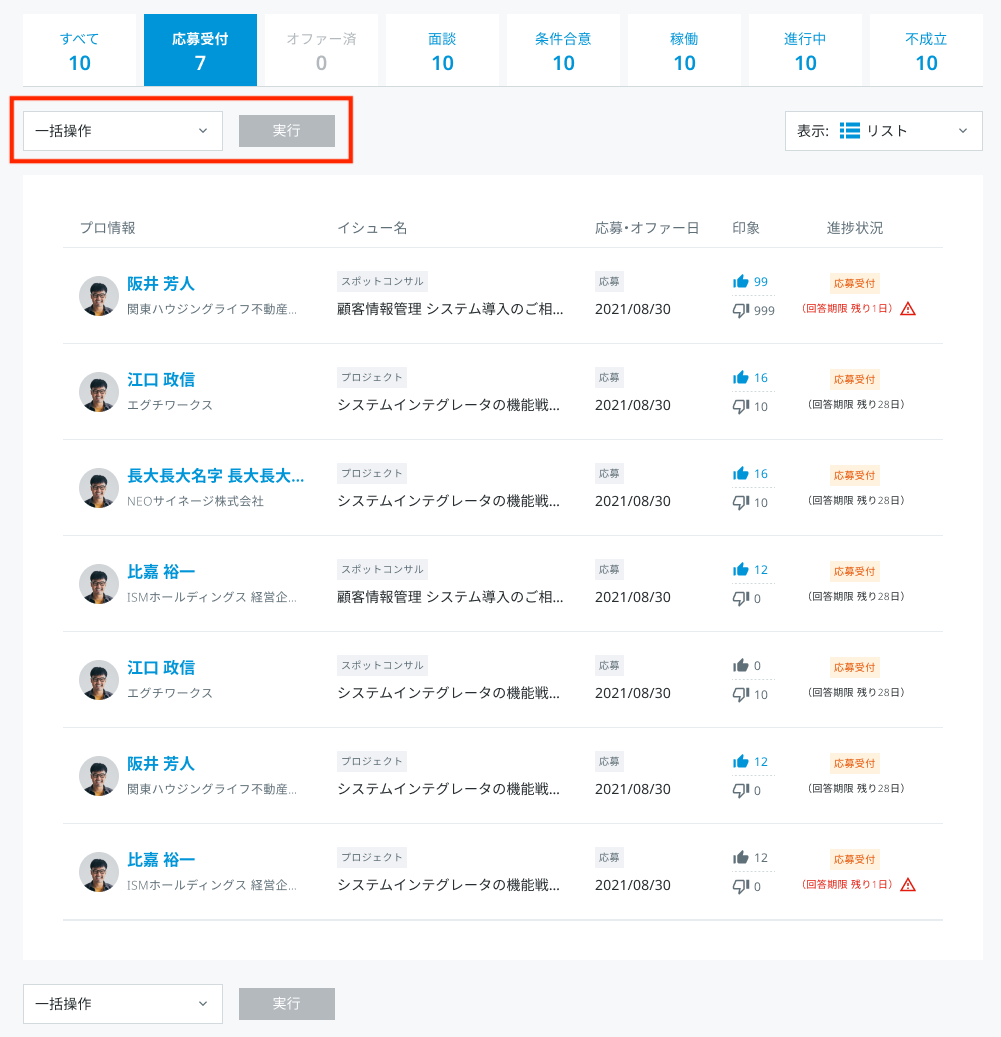This screenshot has height=1037, width=1001.
Task: Click company name エグチワークス in second row
Action: [x=170, y=405]
